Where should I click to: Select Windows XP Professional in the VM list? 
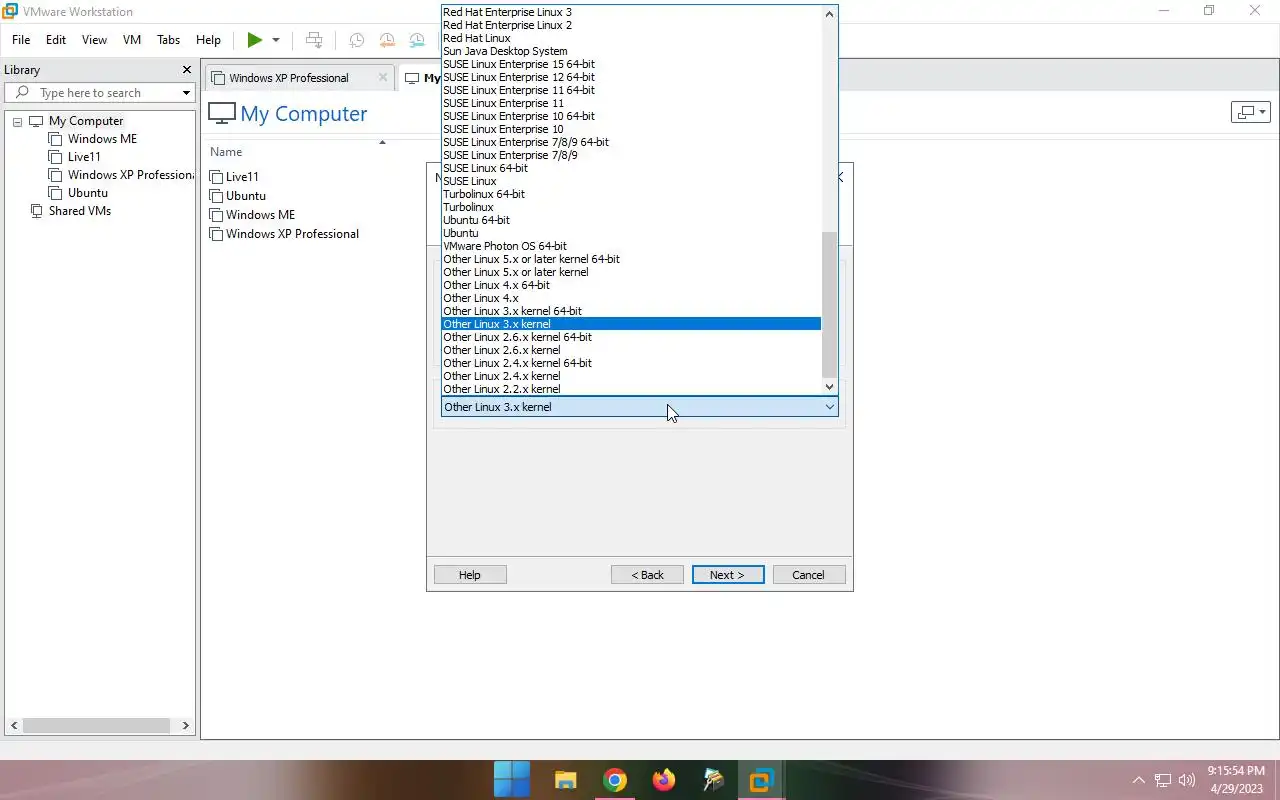pyautogui.click(x=292, y=234)
